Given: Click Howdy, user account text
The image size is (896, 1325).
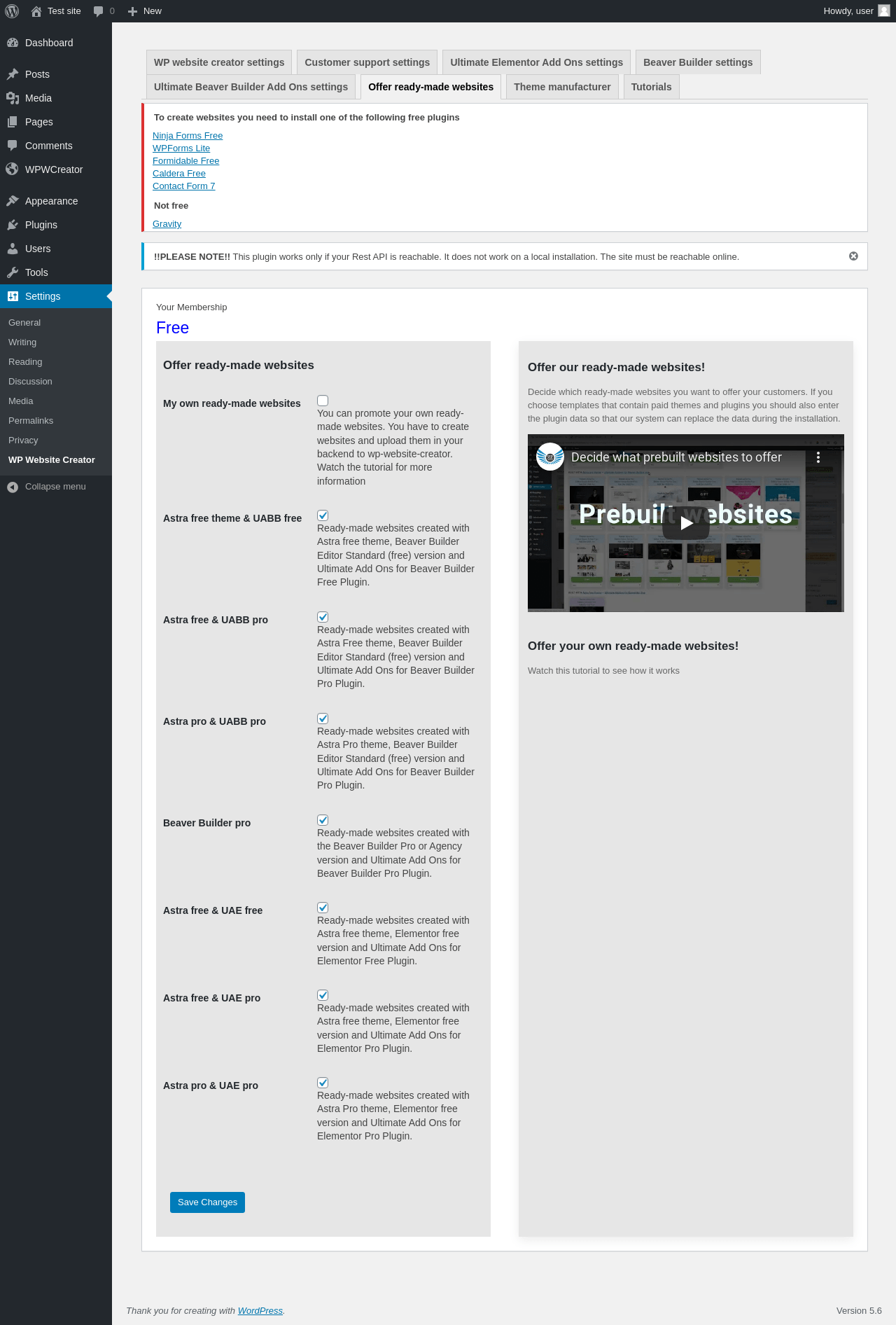Looking at the screenshot, I should pyautogui.click(x=848, y=11).
